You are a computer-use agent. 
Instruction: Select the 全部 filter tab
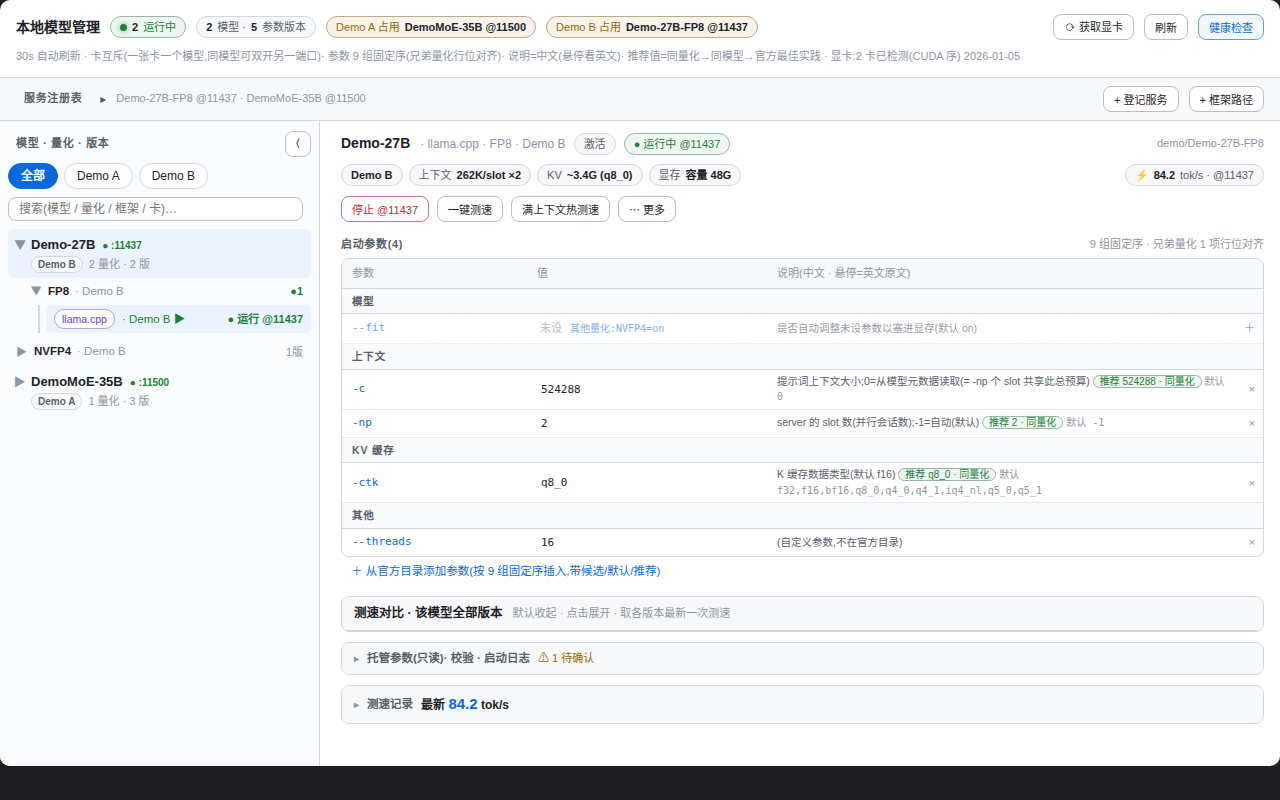[x=33, y=176]
